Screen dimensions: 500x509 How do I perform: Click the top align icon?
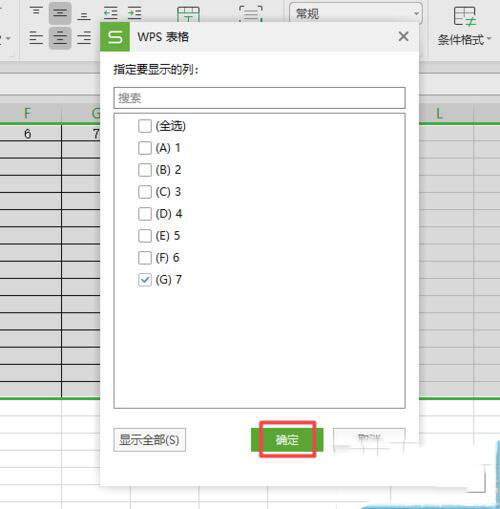[x=36, y=12]
